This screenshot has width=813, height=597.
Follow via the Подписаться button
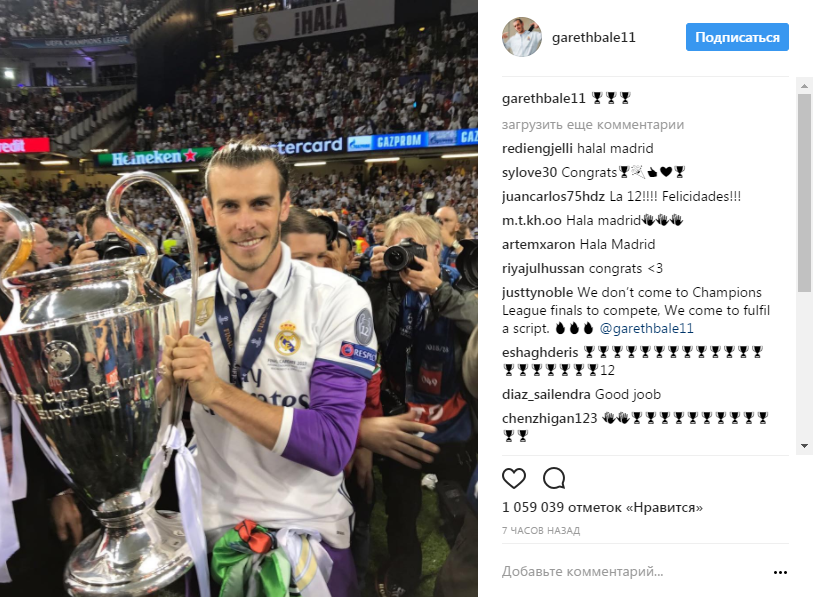coord(737,37)
